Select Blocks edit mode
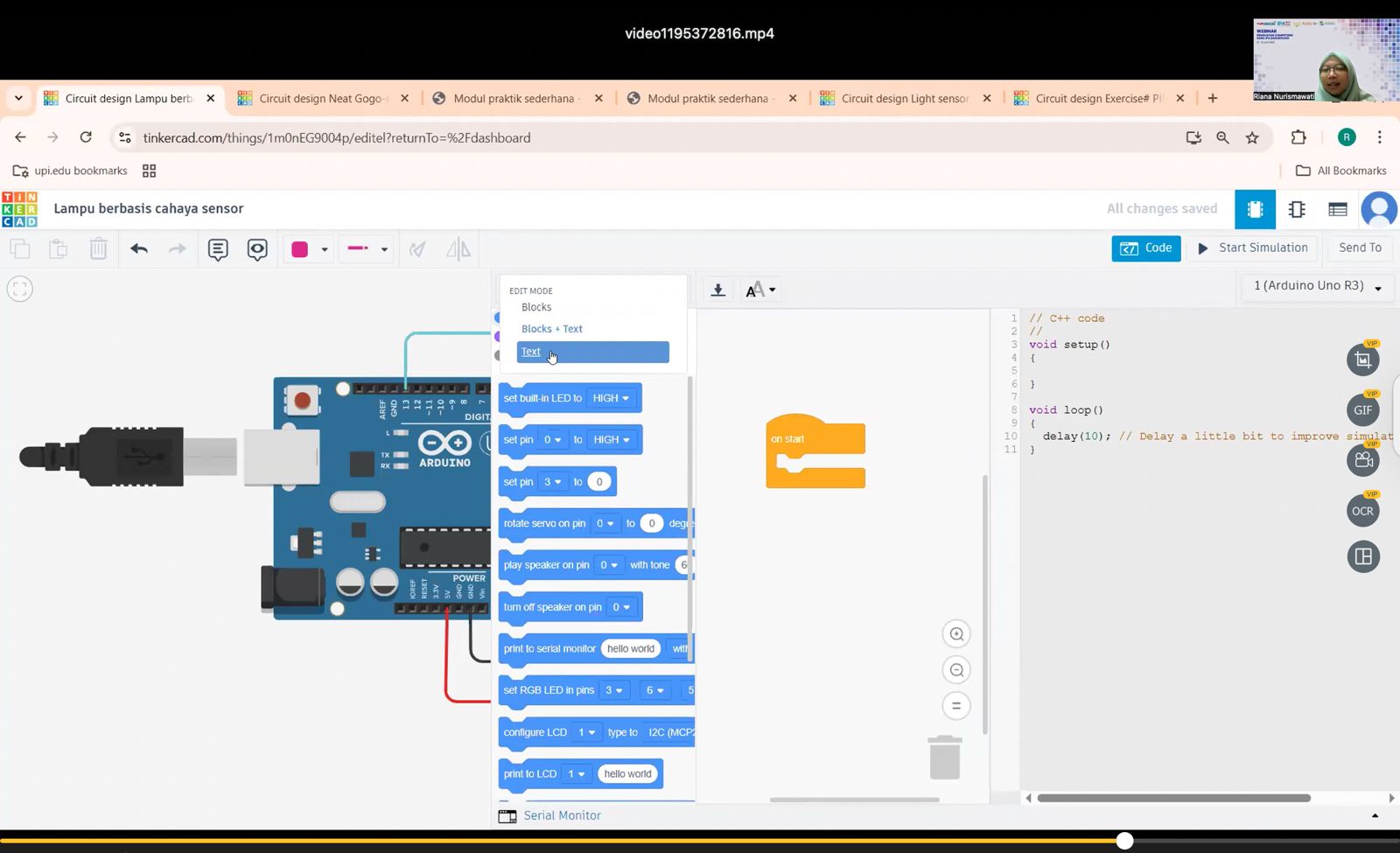 coord(536,307)
